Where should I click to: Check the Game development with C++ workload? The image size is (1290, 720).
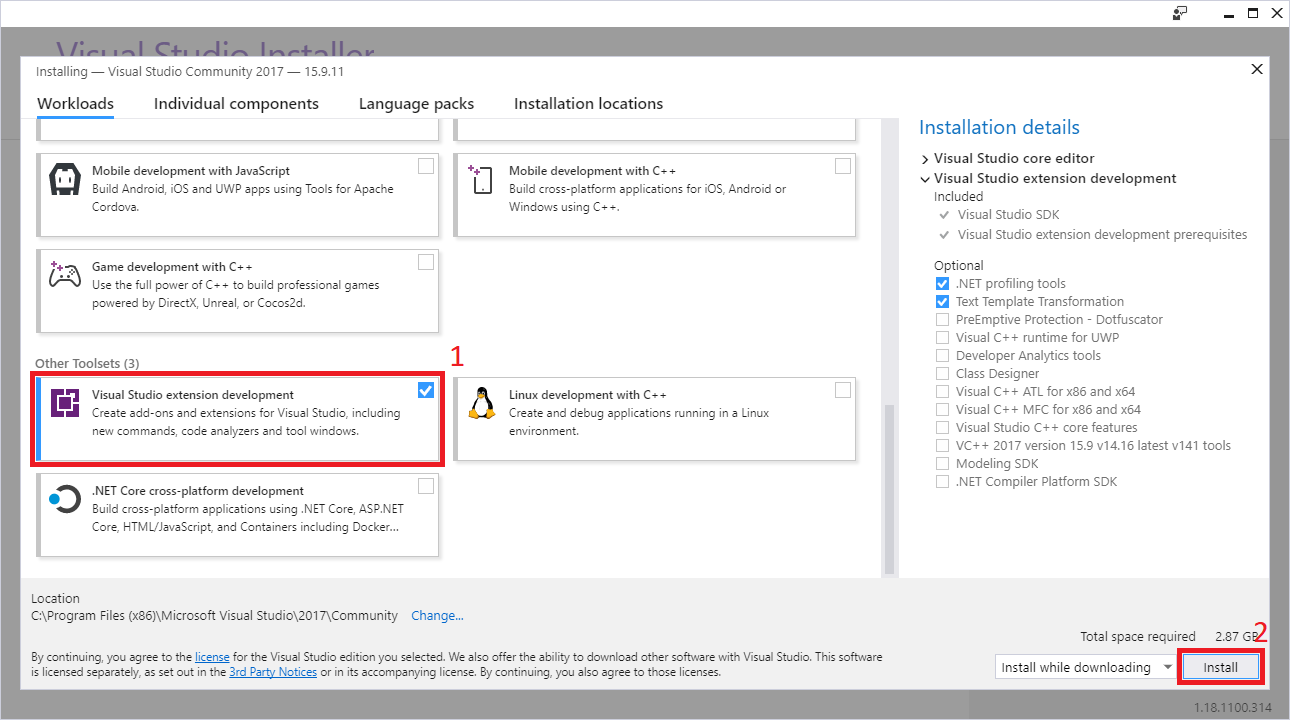(426, 262)
